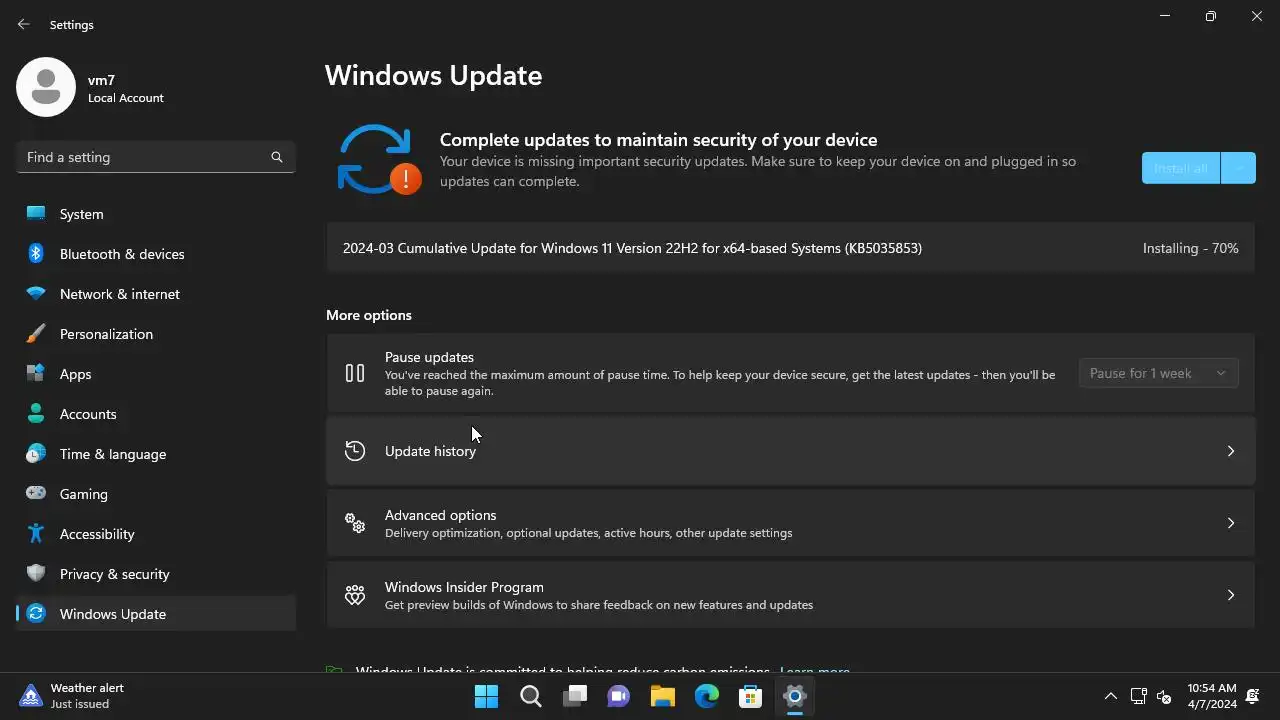Screen dimensions: 1280x720
Task: Click the More options section label
Action: point(369,315)
